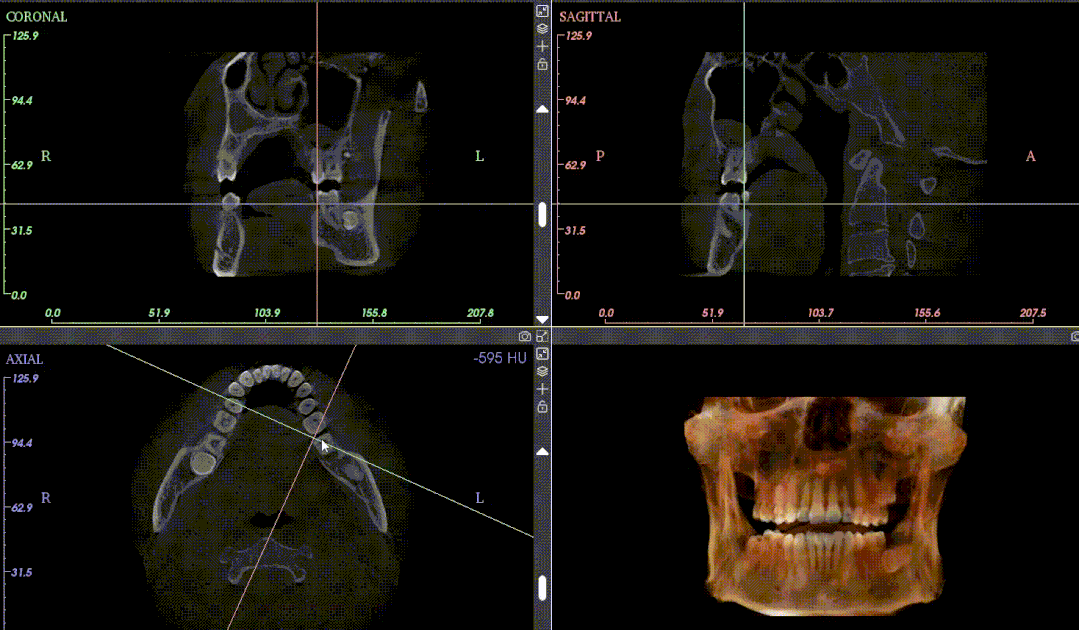Click the L orientation label in Axial view
Screen dimensions: 1079x630
point(480,498)
